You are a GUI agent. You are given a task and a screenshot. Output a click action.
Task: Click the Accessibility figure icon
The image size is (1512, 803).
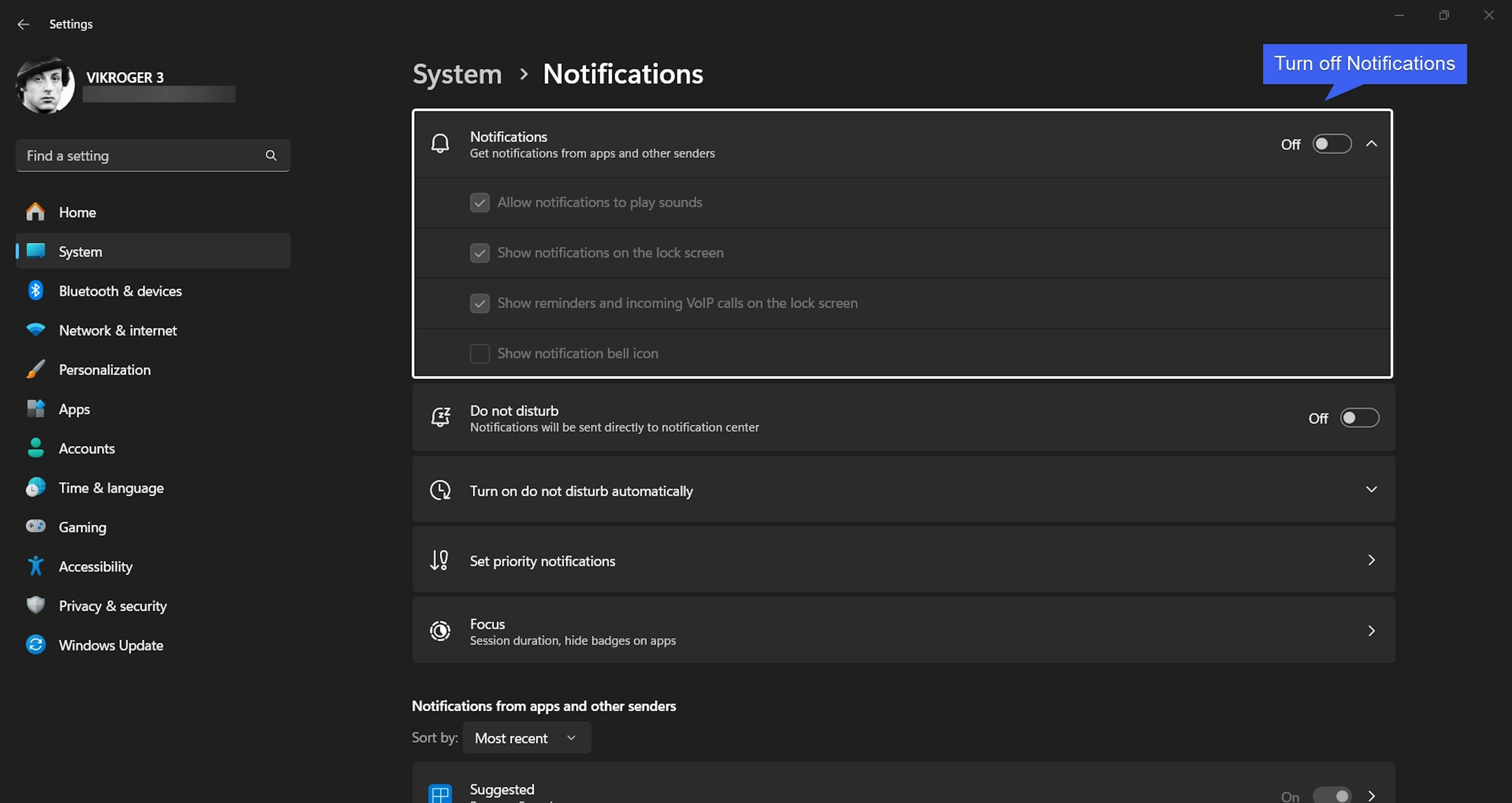point(35,566)
